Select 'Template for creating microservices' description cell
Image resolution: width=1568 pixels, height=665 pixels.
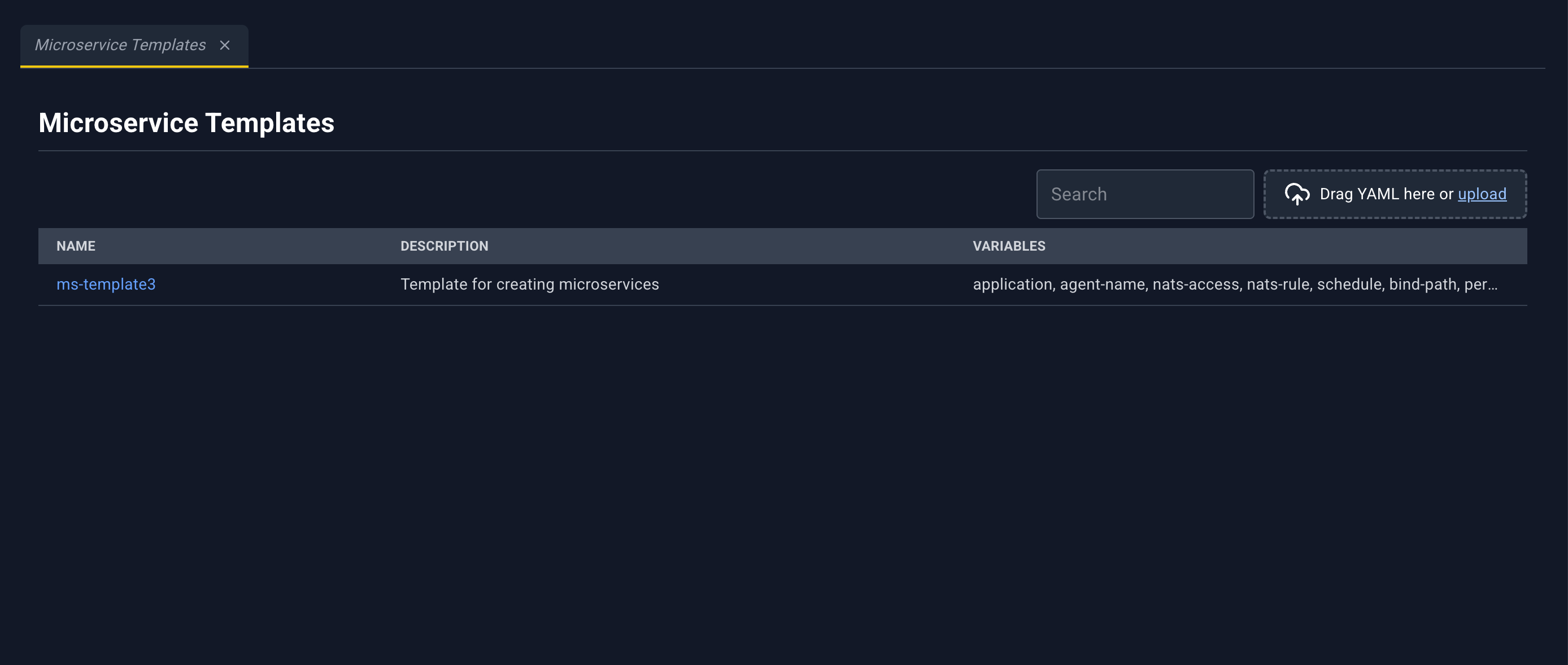pyautogui.click(x=530, y=284)
